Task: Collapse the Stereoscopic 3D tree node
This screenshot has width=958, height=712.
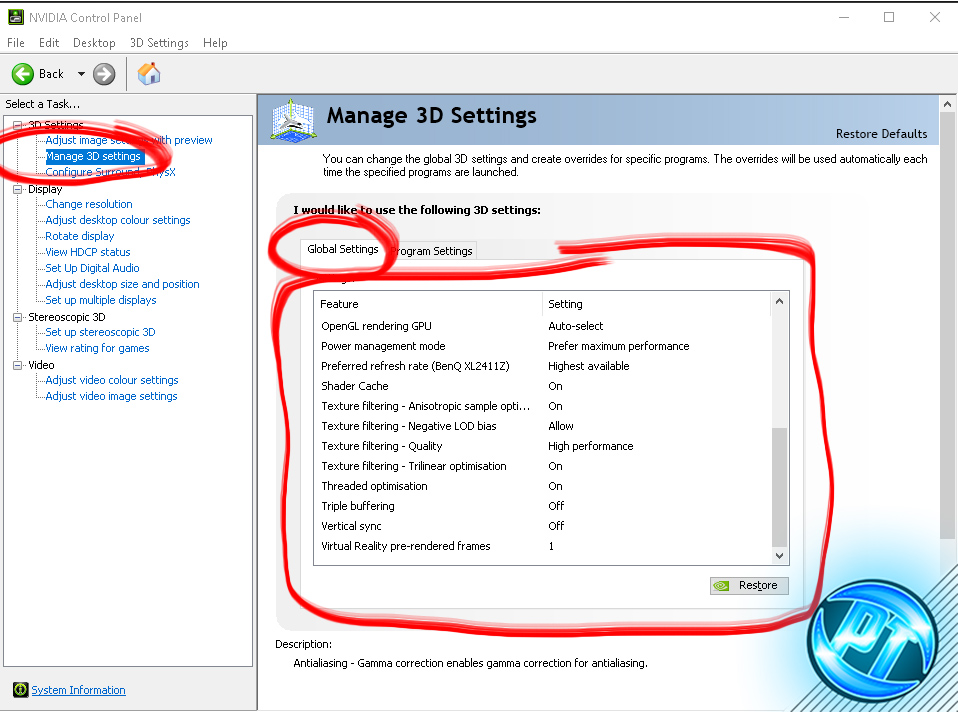Action: tap(18, 317)
